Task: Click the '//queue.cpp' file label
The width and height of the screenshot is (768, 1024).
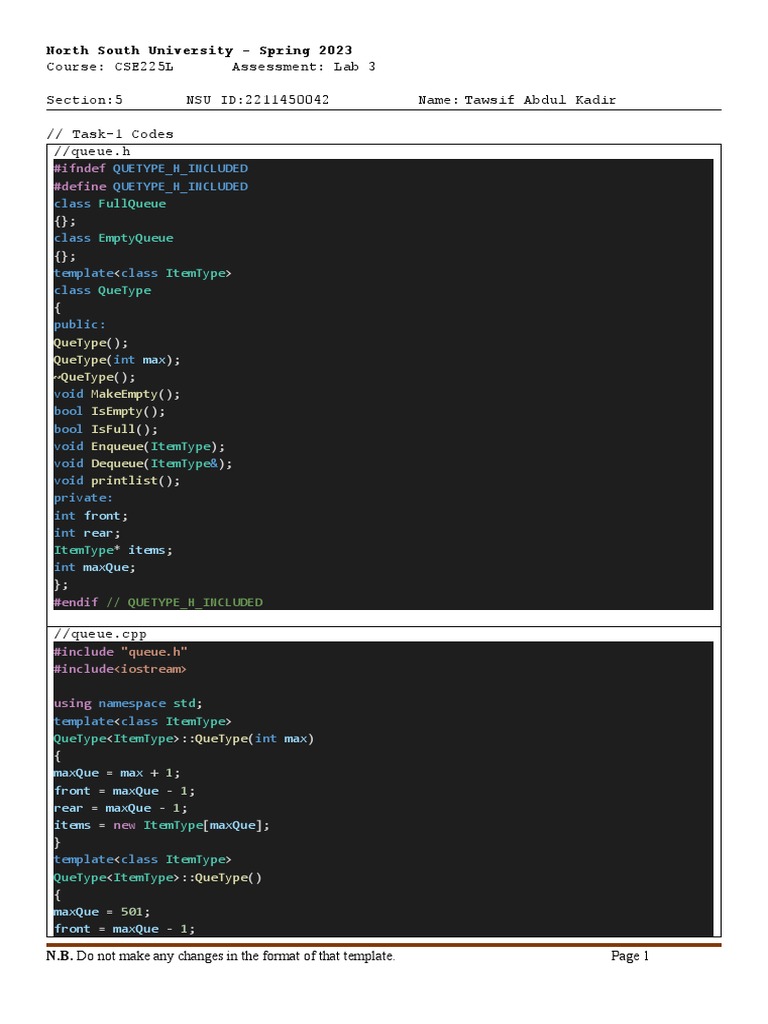Action: point(100,634)
